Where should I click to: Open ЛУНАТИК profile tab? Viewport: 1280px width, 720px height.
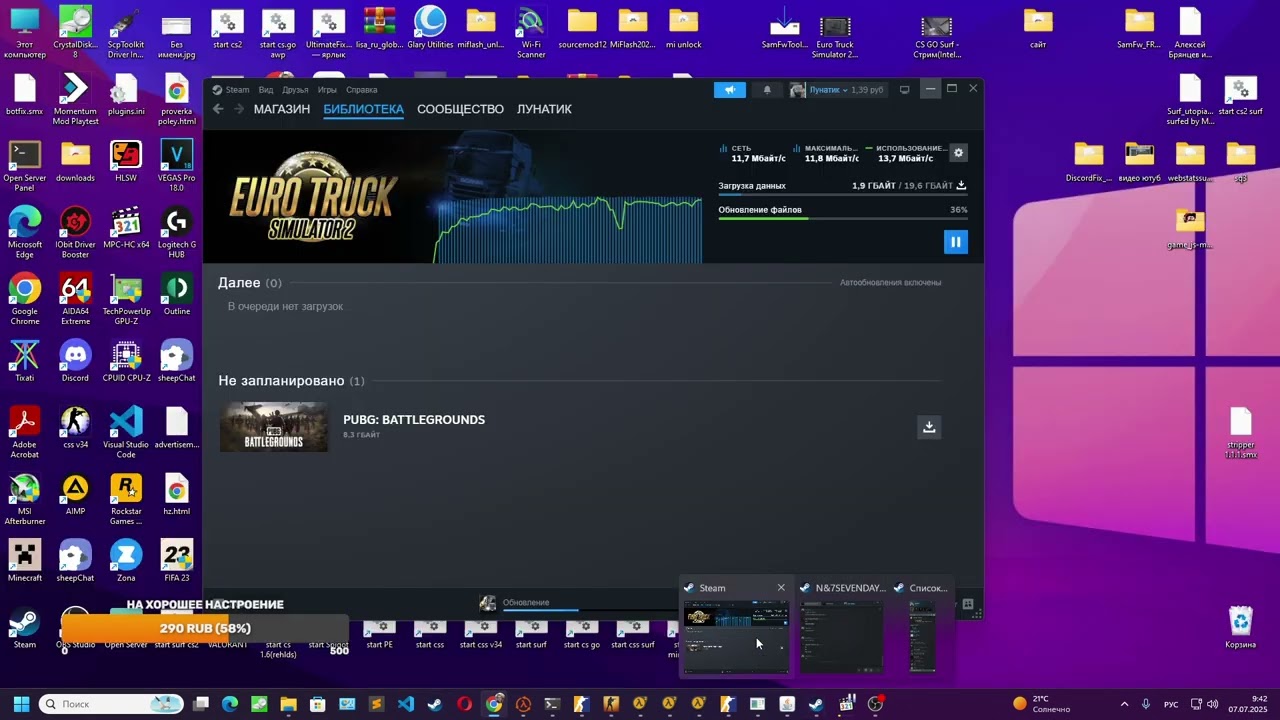tap(544, 109)
